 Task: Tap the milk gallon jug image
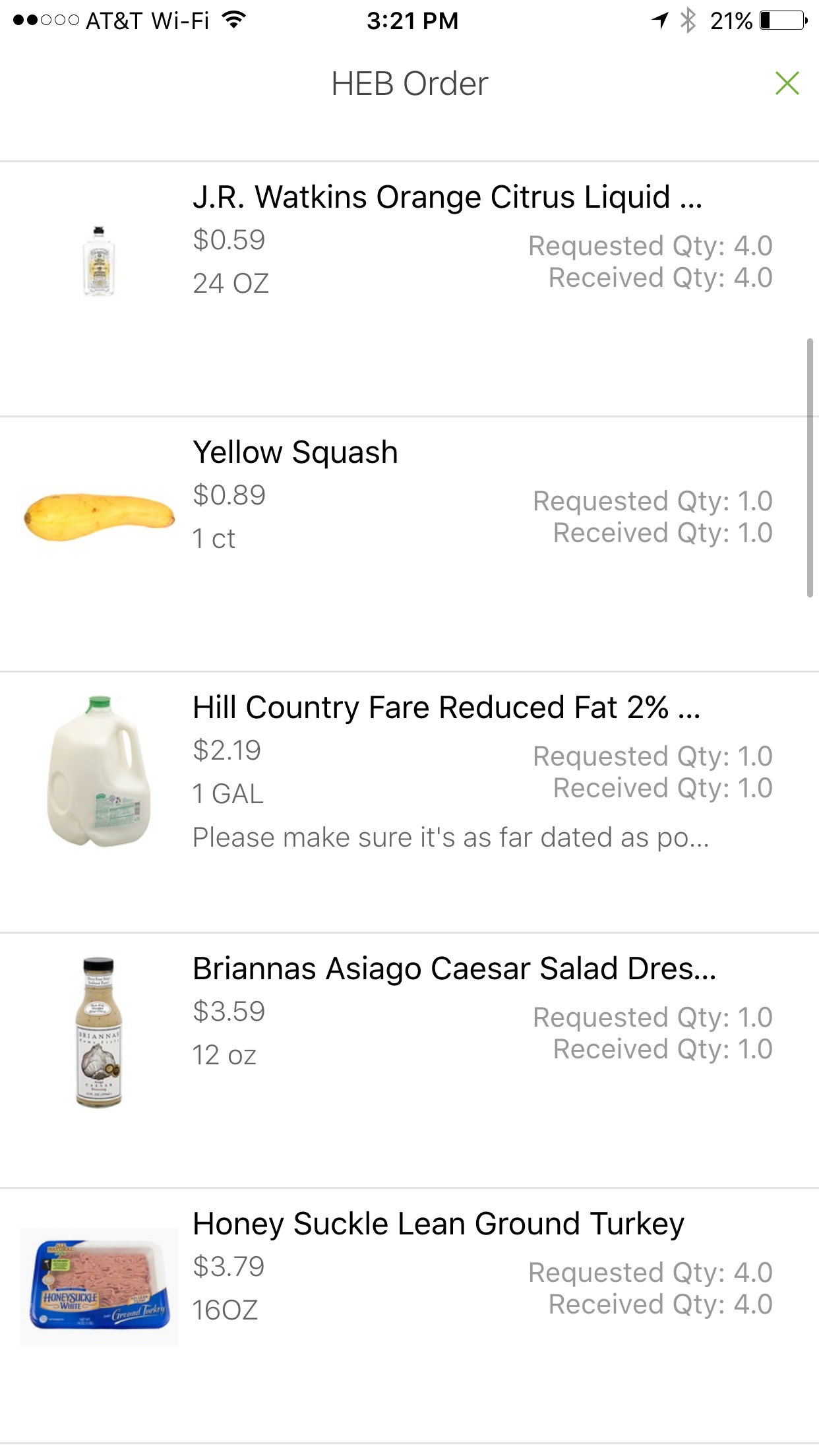(99, 771)
